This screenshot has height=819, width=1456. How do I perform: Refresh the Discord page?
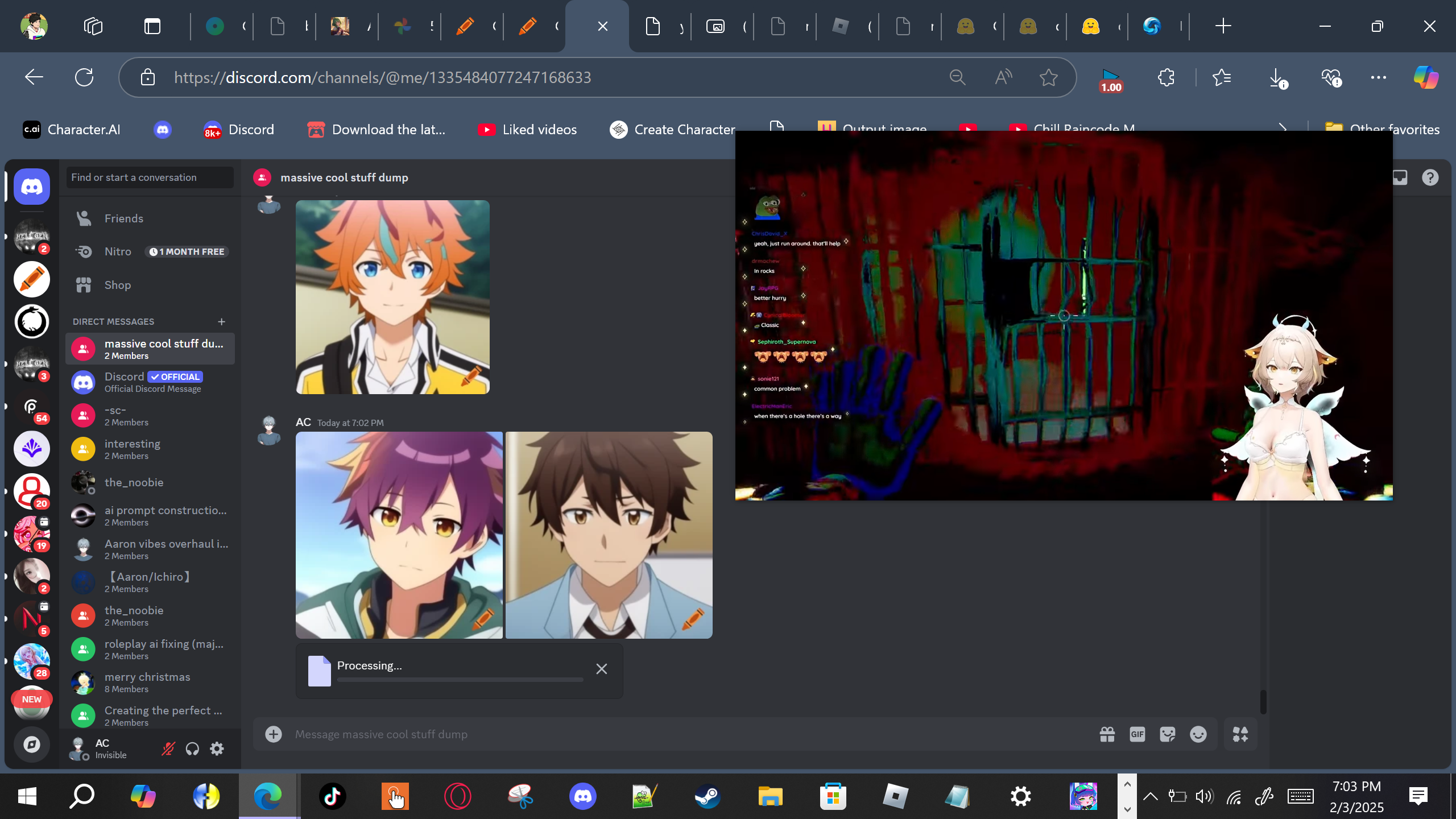(x=84, y=77)
